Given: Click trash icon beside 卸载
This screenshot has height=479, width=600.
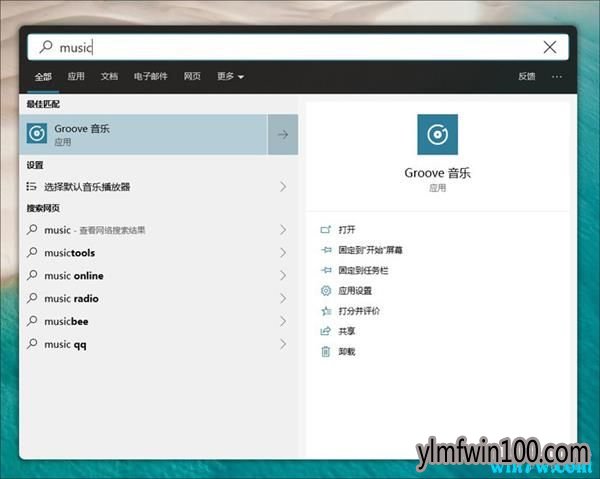Looking at the screenshot, I should 326,352.
